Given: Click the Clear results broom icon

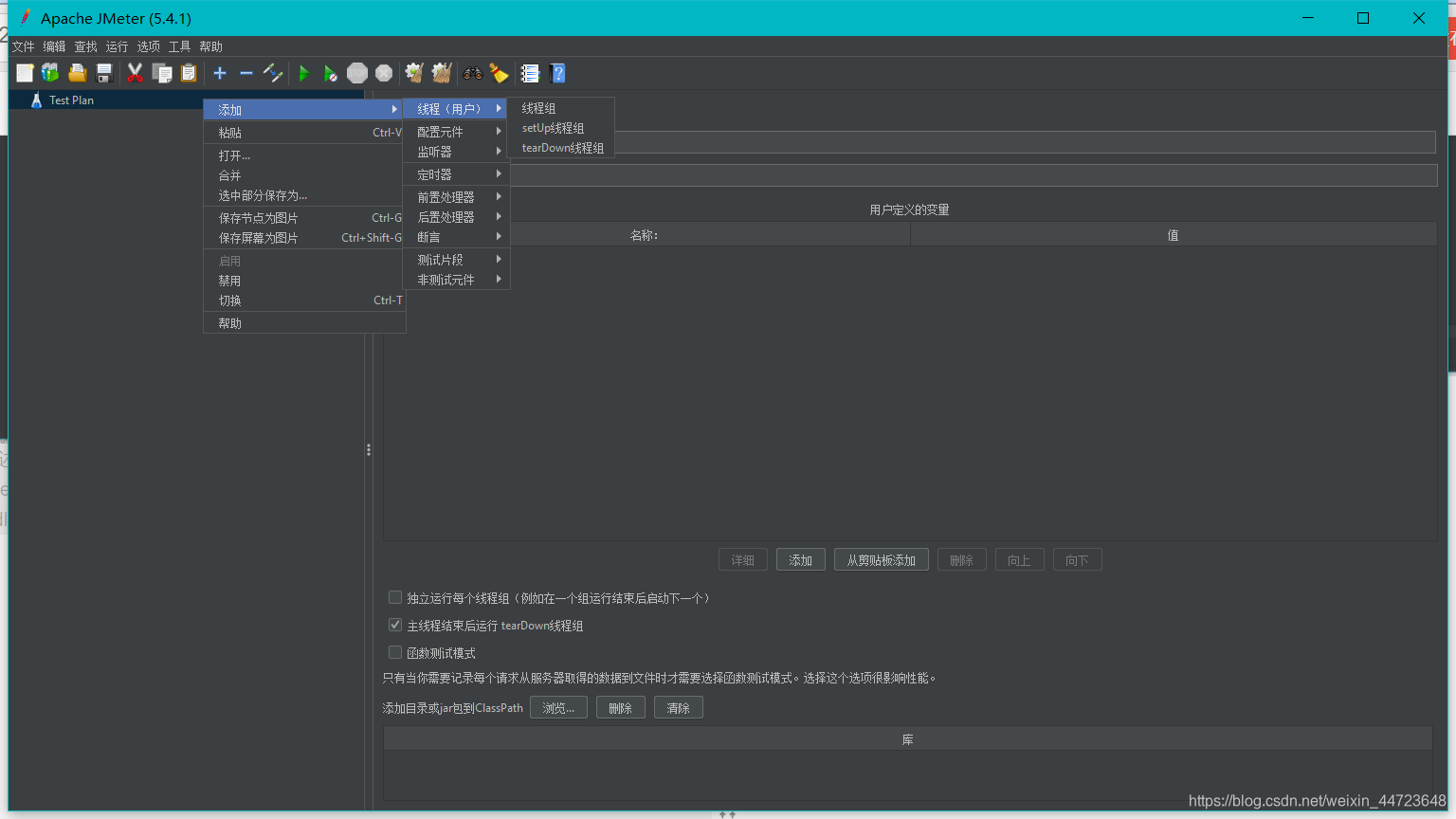Looking at the screenshot, I should (x=414, y=73).
